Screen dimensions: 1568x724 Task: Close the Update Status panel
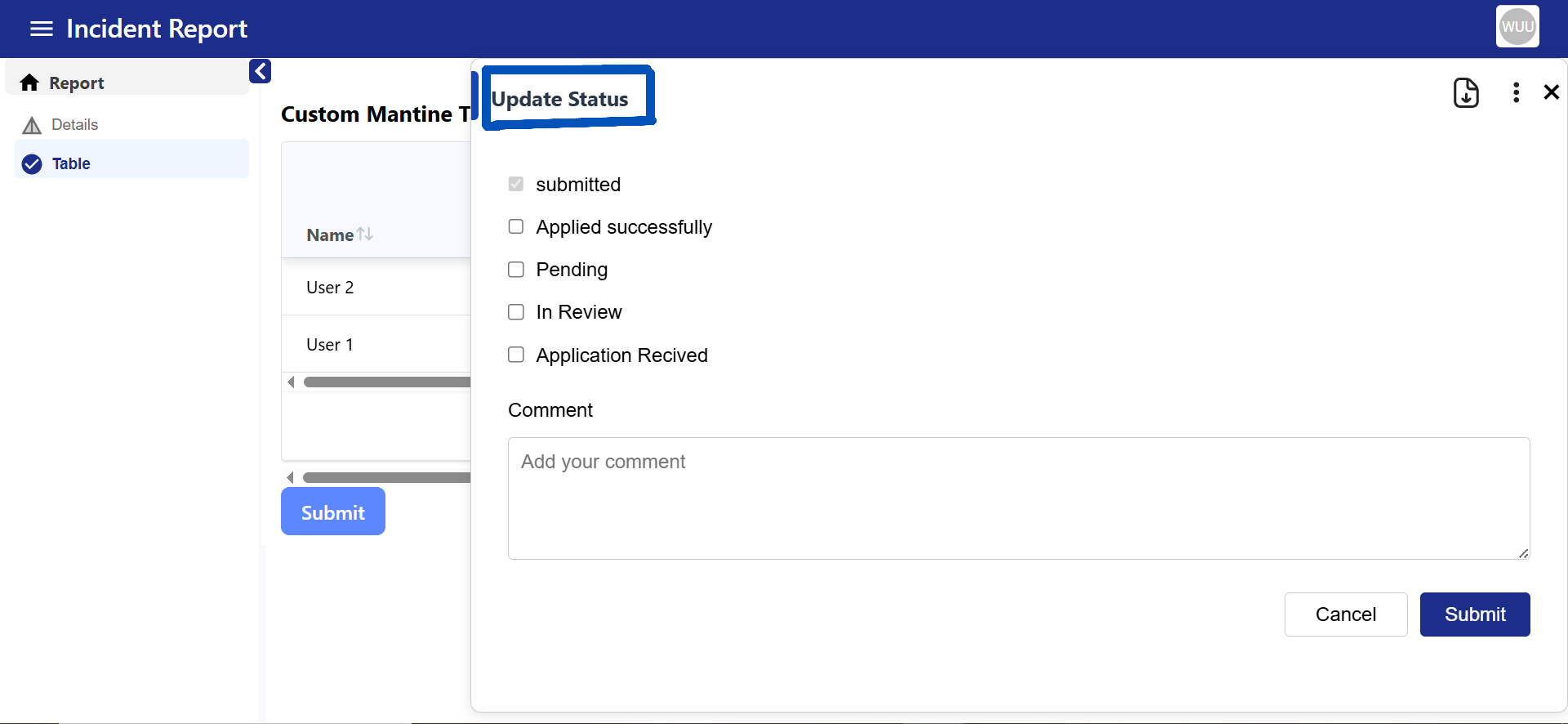coord(1551,92)
